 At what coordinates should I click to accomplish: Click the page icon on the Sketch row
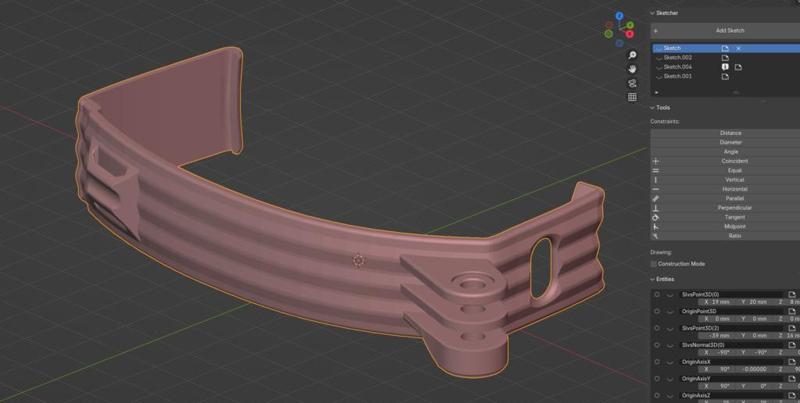coord(725,48)
